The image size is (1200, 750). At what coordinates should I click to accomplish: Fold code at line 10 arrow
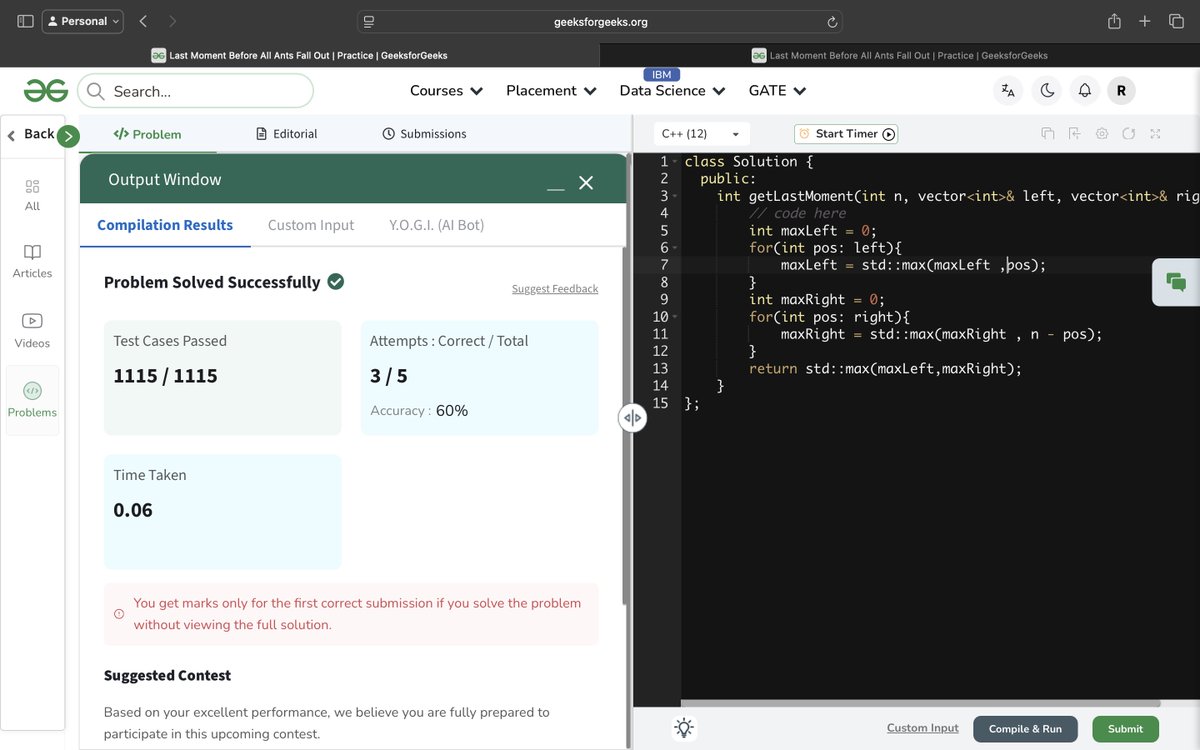pyautogui.click(x=675, y=317)
